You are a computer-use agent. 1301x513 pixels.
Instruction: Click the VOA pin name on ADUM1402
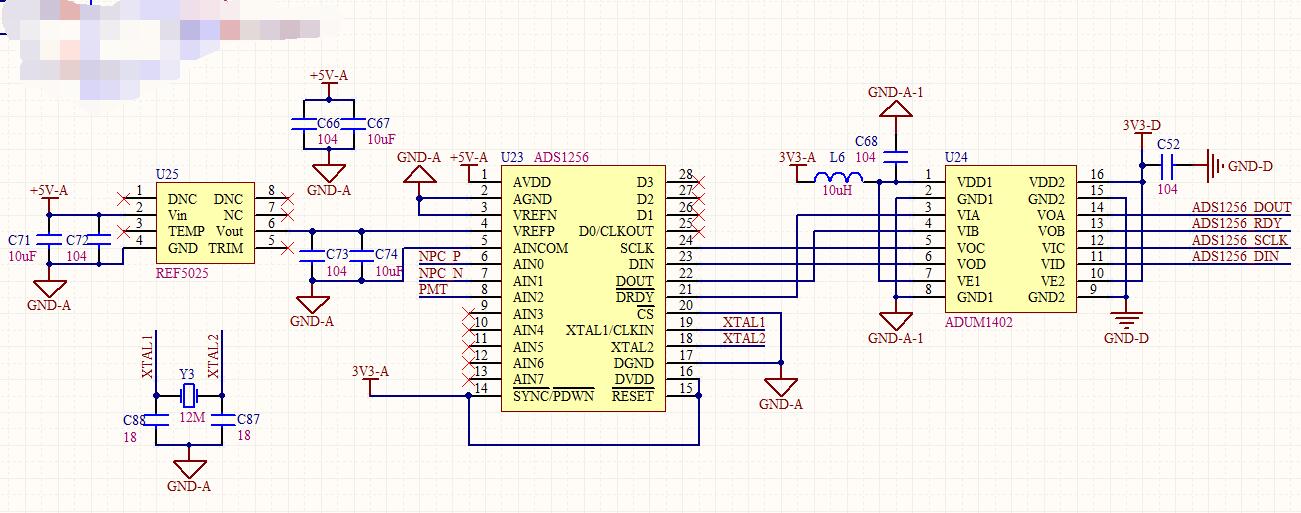pyautogui.click(x=1051, y=215)
